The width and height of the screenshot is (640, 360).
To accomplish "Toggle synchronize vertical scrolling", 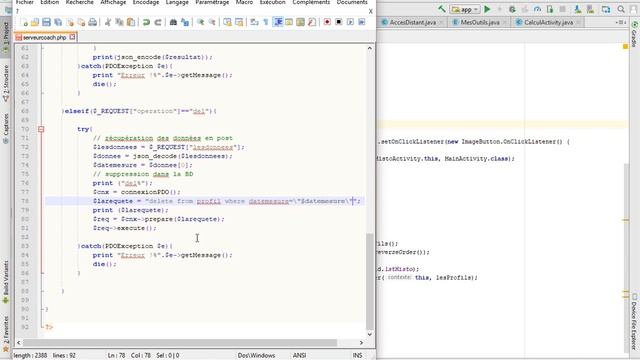I will click(227, 22).
